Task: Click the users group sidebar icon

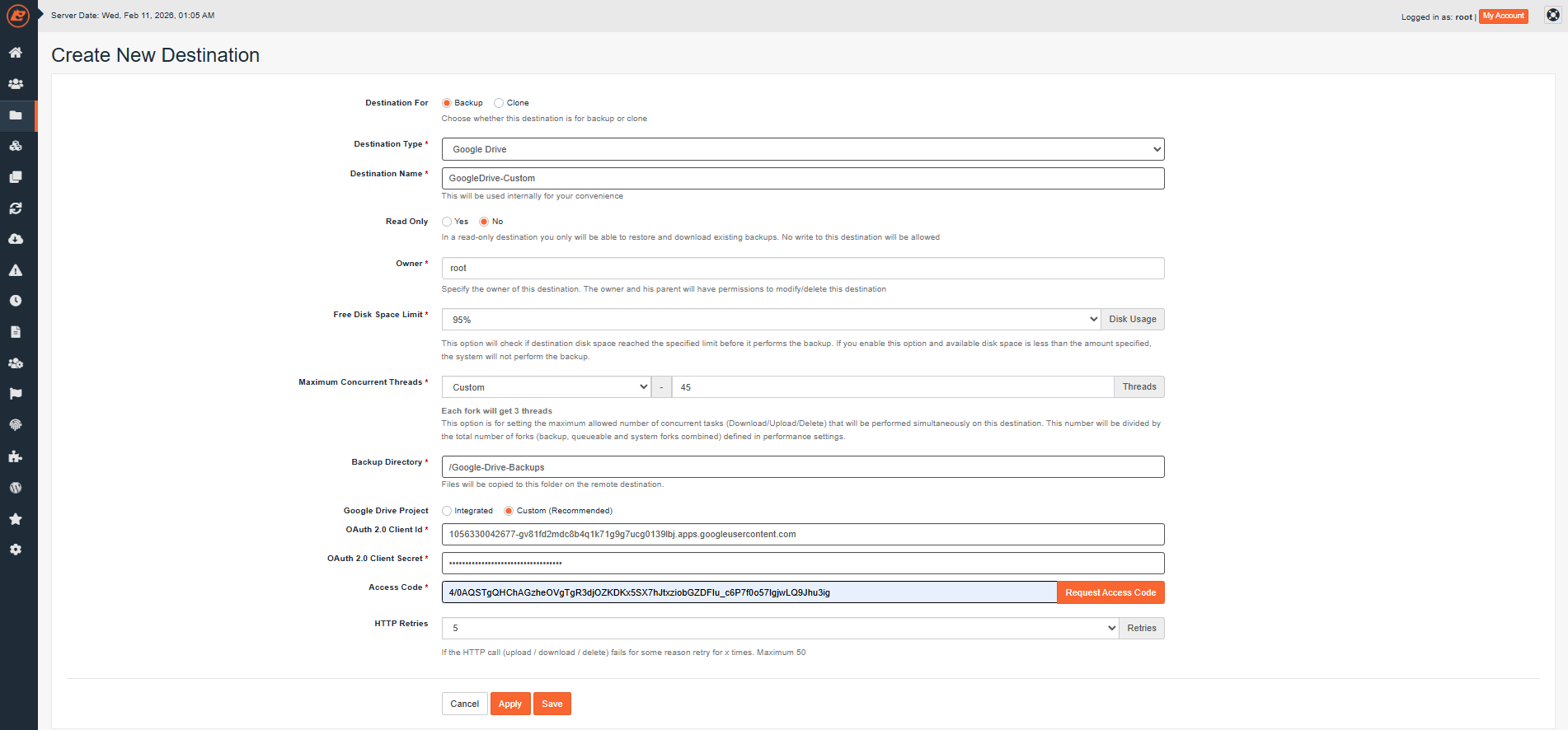Action: [x=16, y=84]
